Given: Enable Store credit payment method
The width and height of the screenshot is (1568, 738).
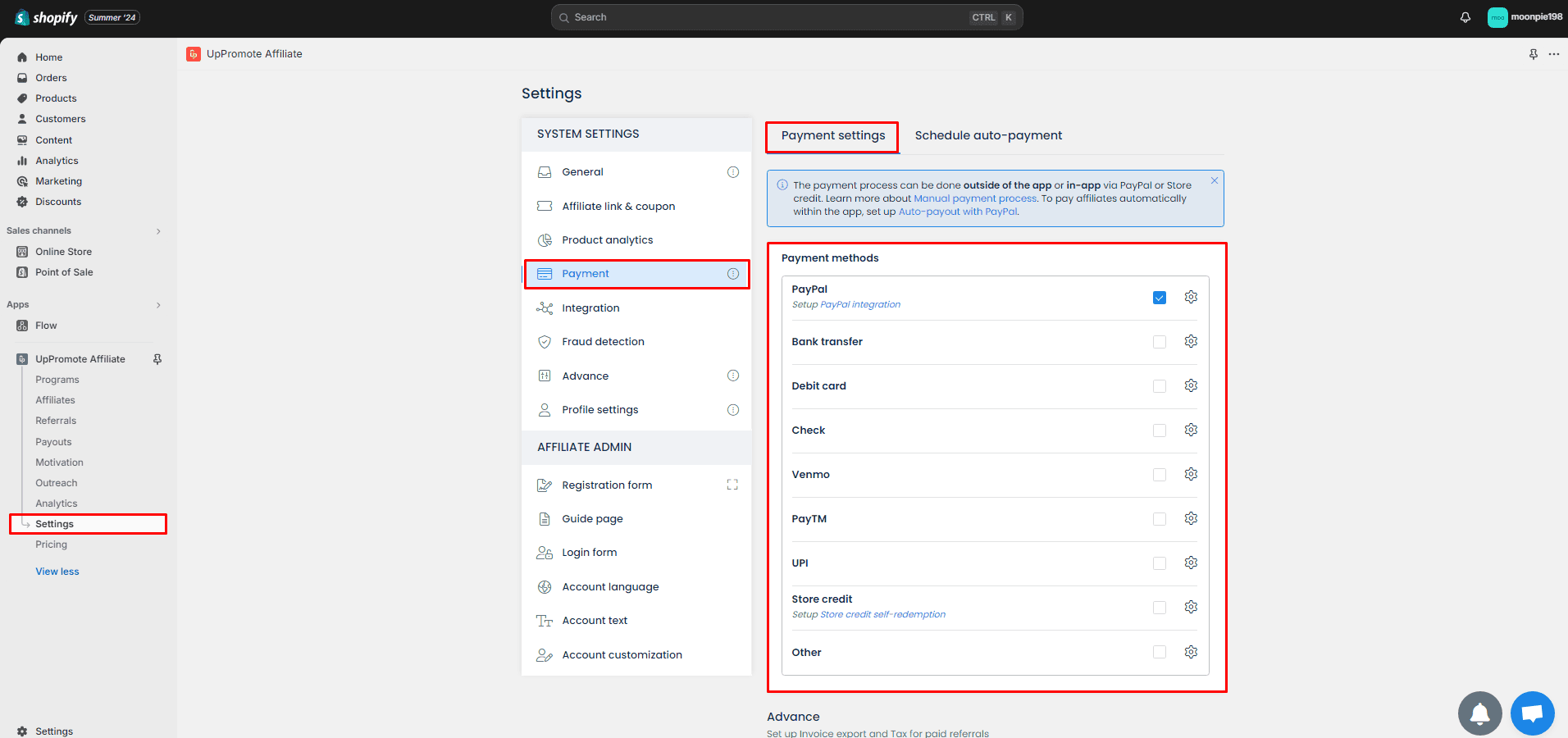Looking at the screenshot, I should [1160, 608].
